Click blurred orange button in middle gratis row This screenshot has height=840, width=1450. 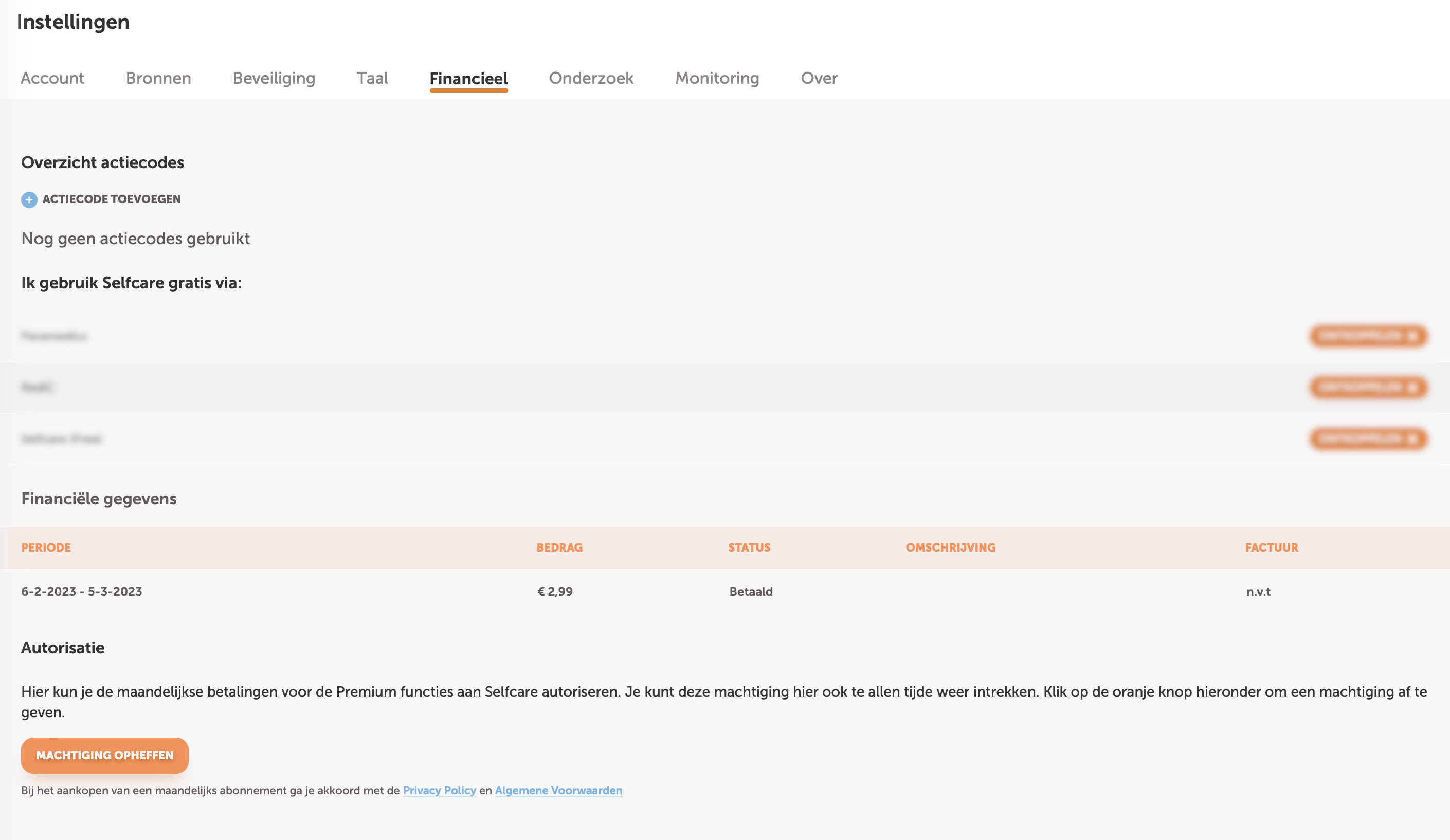(x=1368, y=387)
